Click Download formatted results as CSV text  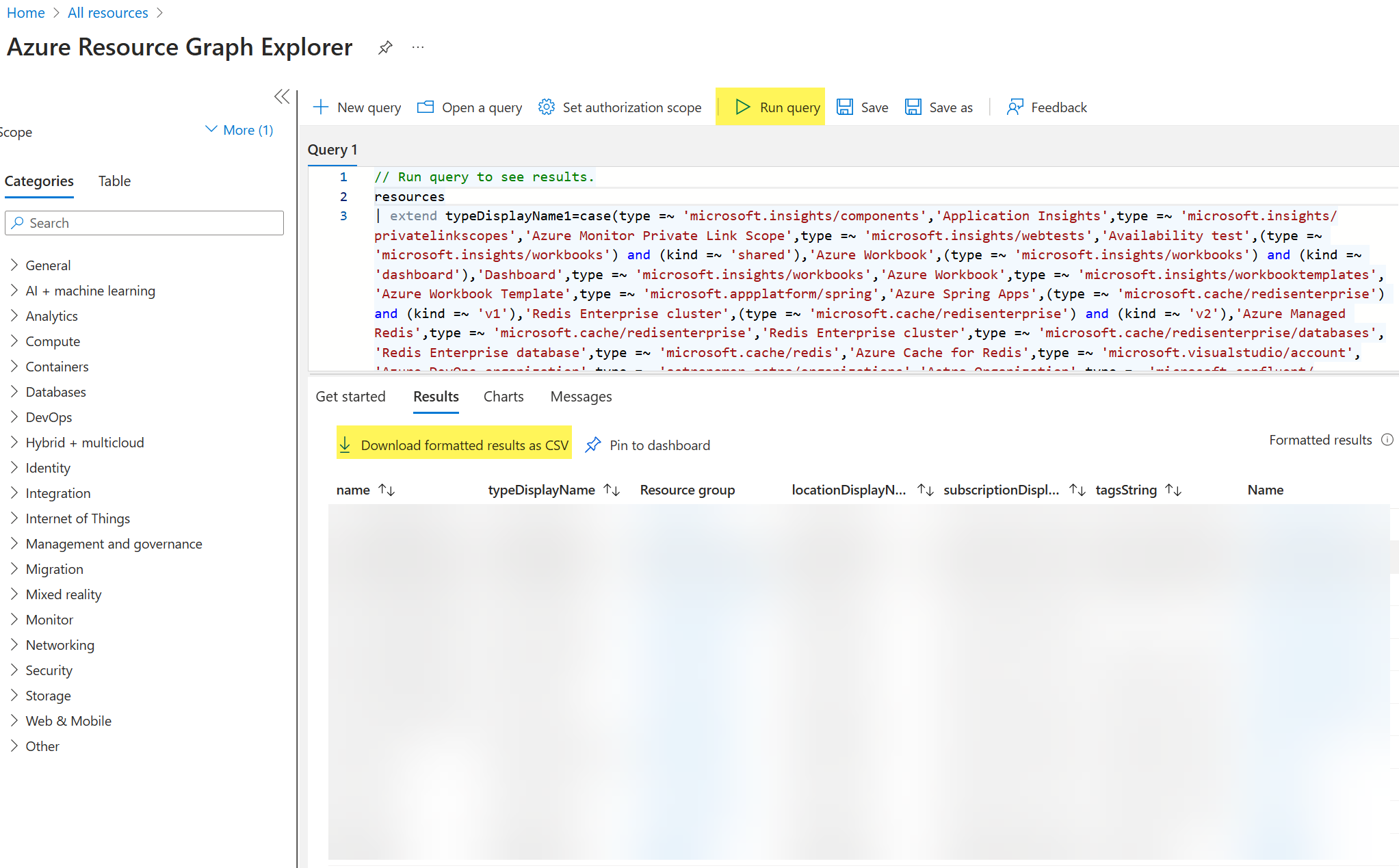tap(465, 445)
